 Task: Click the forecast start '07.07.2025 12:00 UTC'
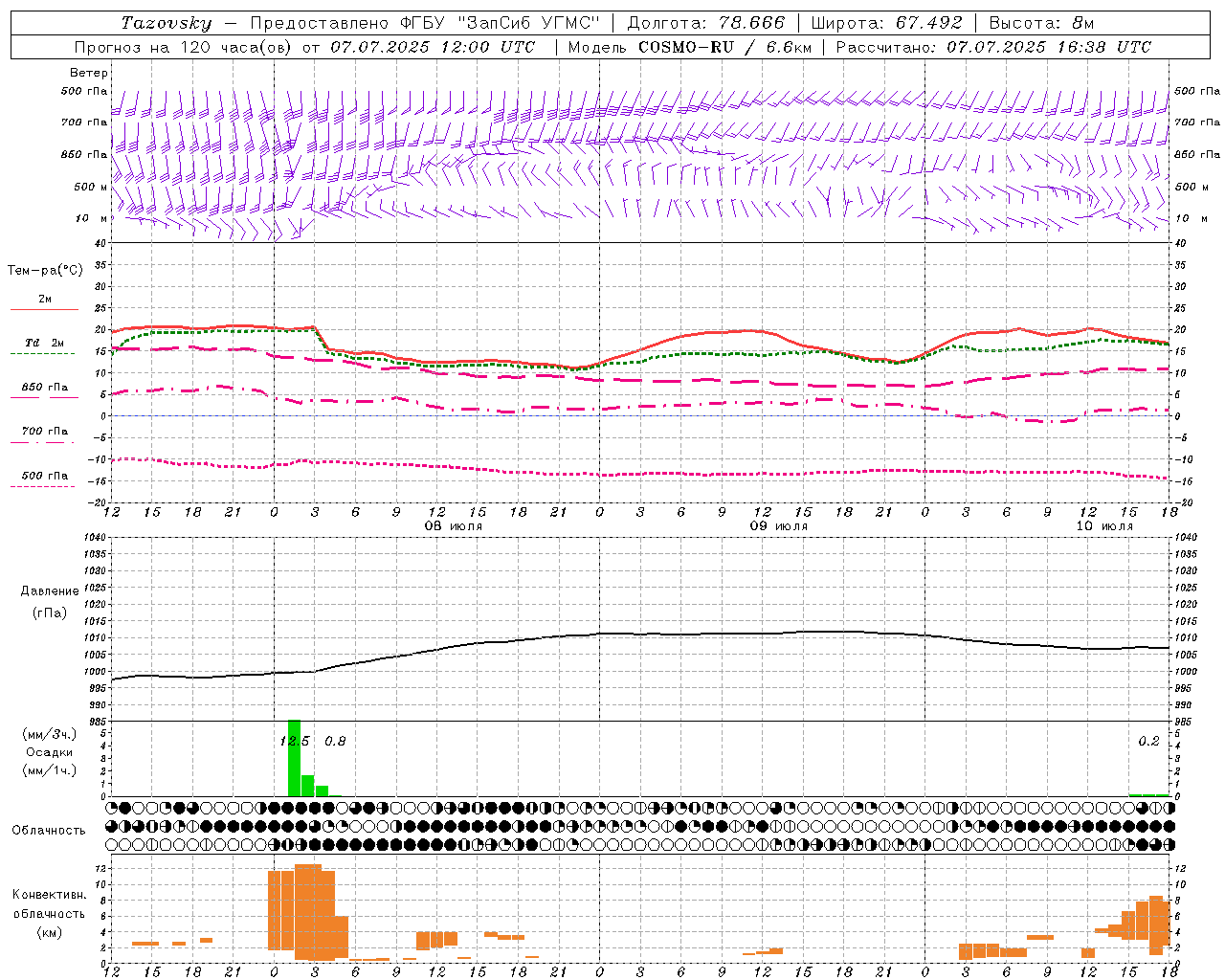click(433, 47)
